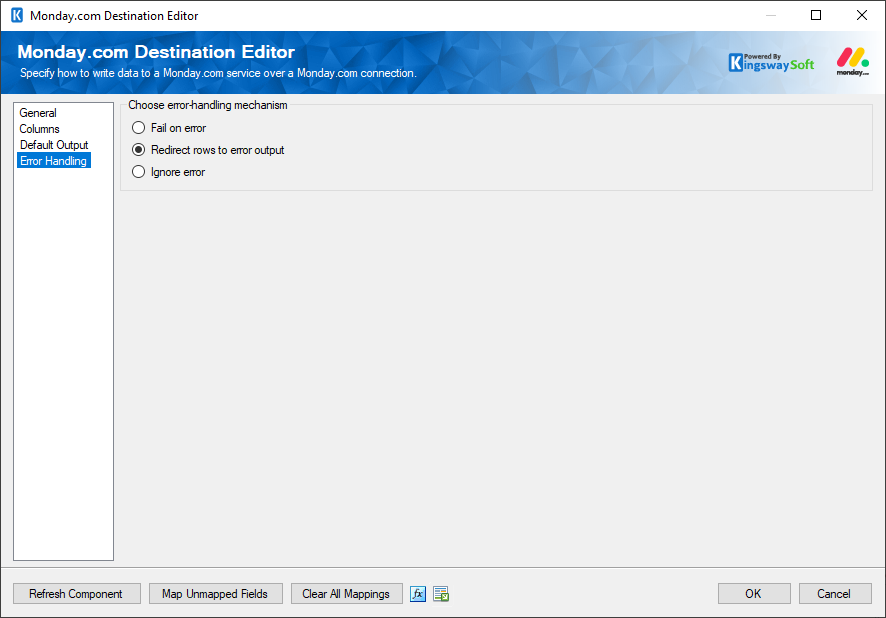The image size is (886, 618).
Task: Open the General page
Action: tap(38, 113)
